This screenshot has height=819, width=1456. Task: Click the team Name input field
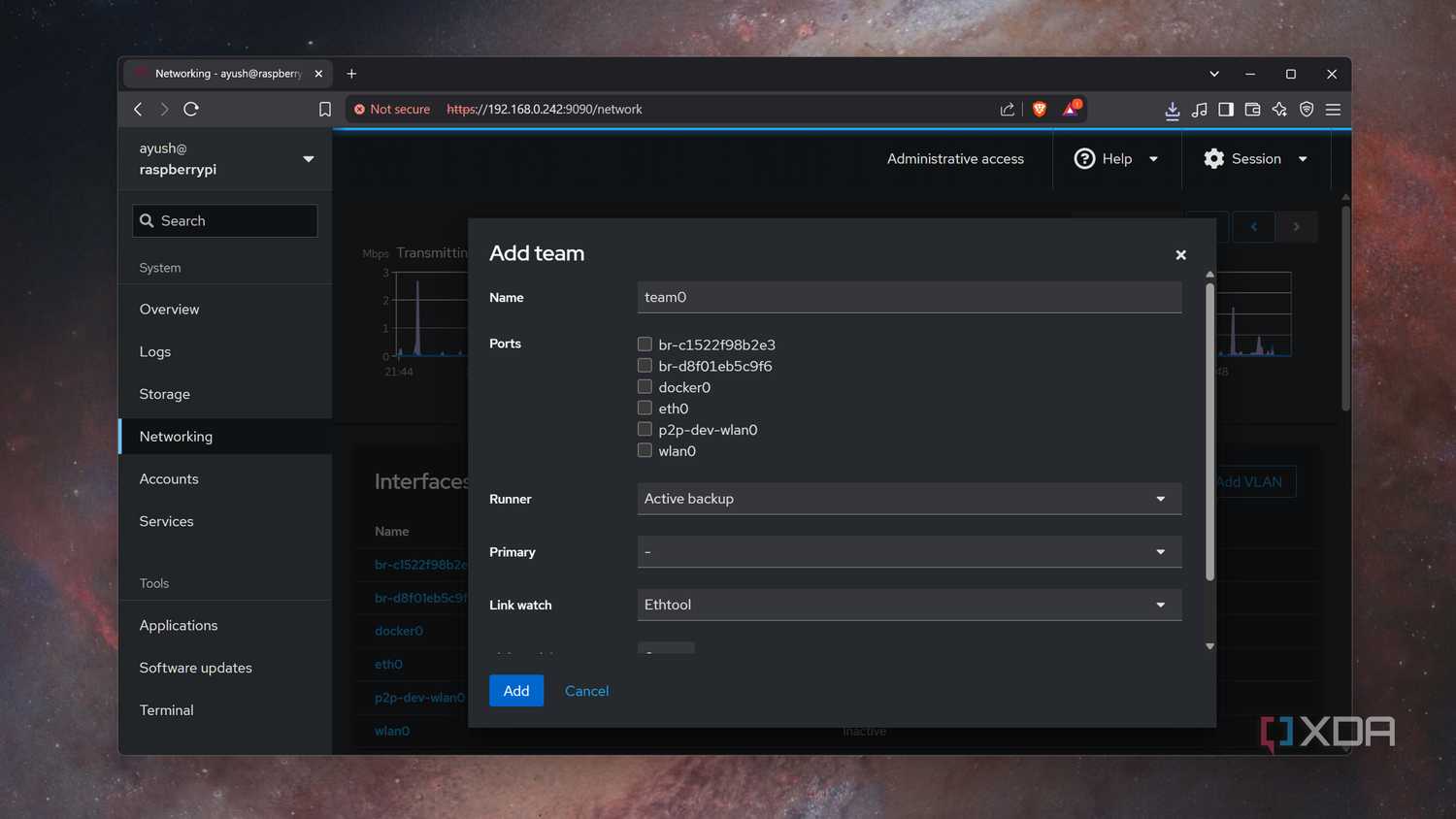tap(910, 297)
